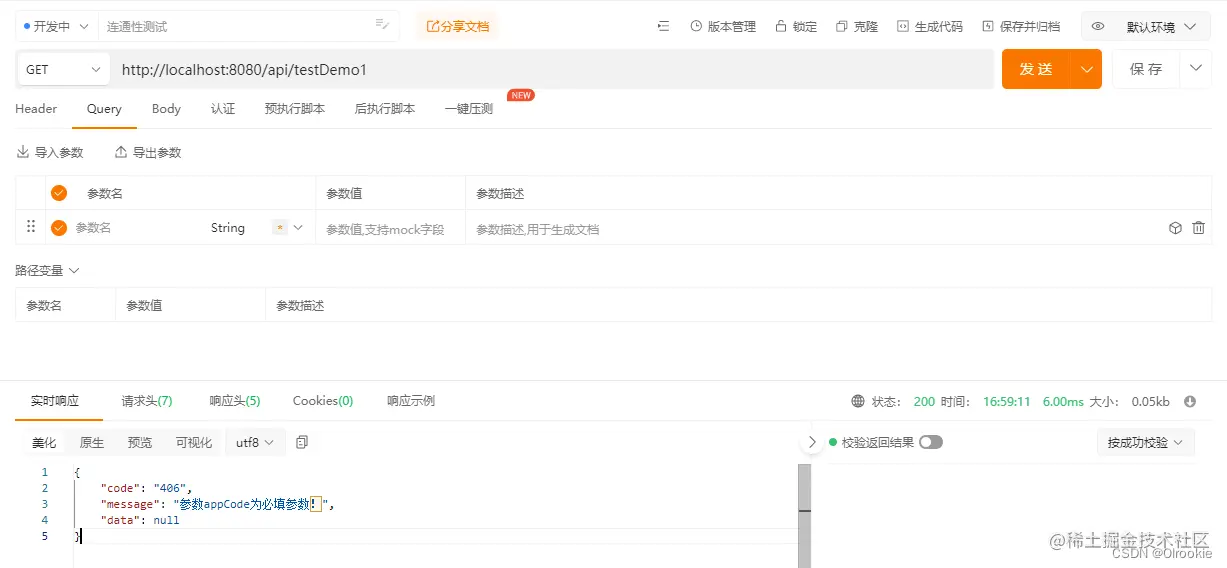Save and archive the request

click(x=1021, y=27)
